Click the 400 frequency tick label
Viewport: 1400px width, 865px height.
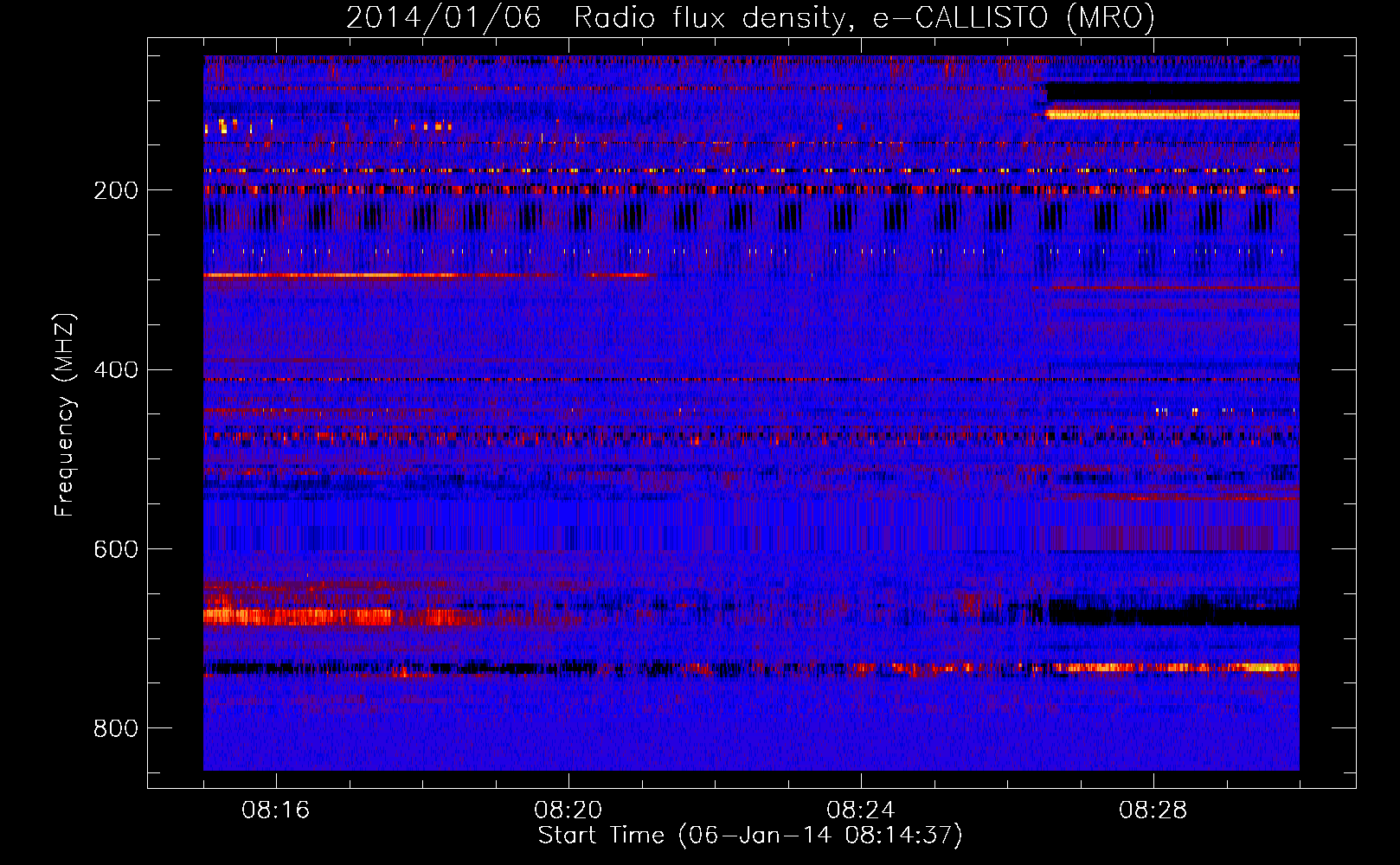(x=116, y=370)
